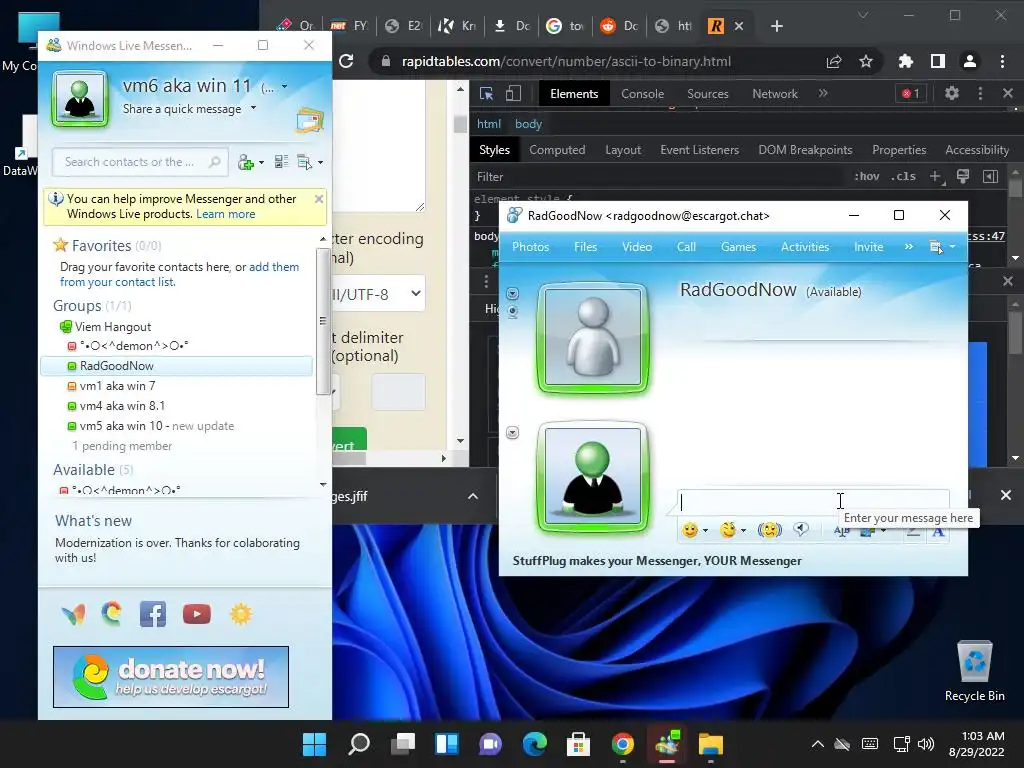Open add contact dropdown arrow
The image size is (1024, 768).
261,163
